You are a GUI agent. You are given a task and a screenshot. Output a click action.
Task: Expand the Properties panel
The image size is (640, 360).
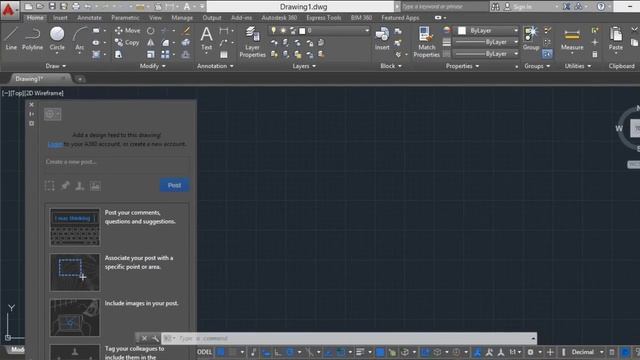coord(462,66)
